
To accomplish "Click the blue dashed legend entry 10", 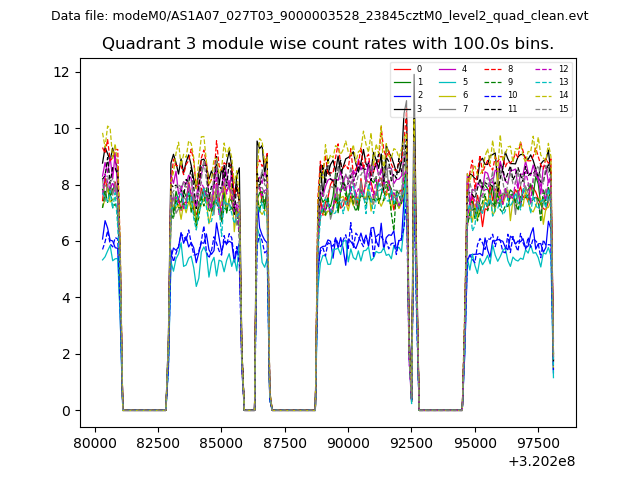I will point(497,95).
